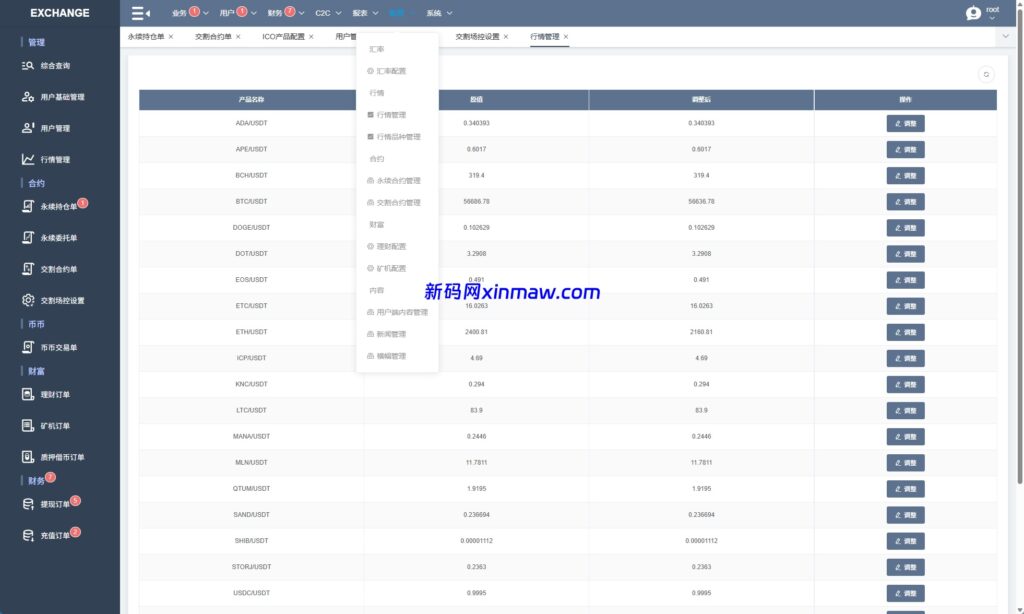The image size is (1024, 614).
Task: Click the 提现订单 icon in sidebar
Action: pyautogui.click(x=29, y=504)
